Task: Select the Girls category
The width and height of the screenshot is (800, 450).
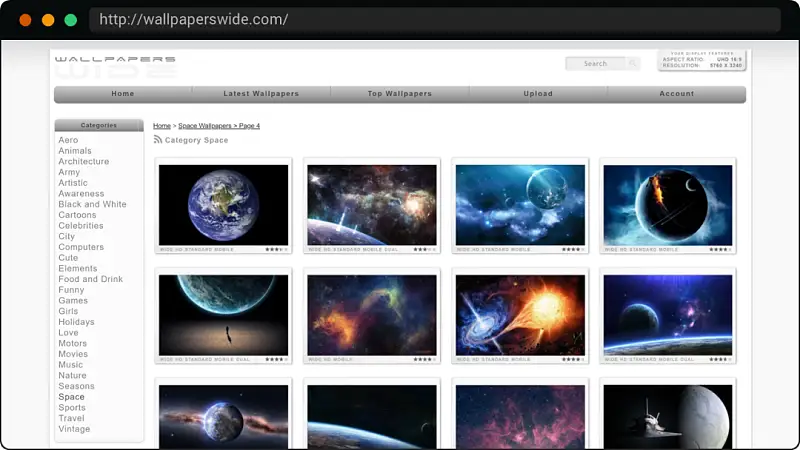Action: tap(68, 311)
